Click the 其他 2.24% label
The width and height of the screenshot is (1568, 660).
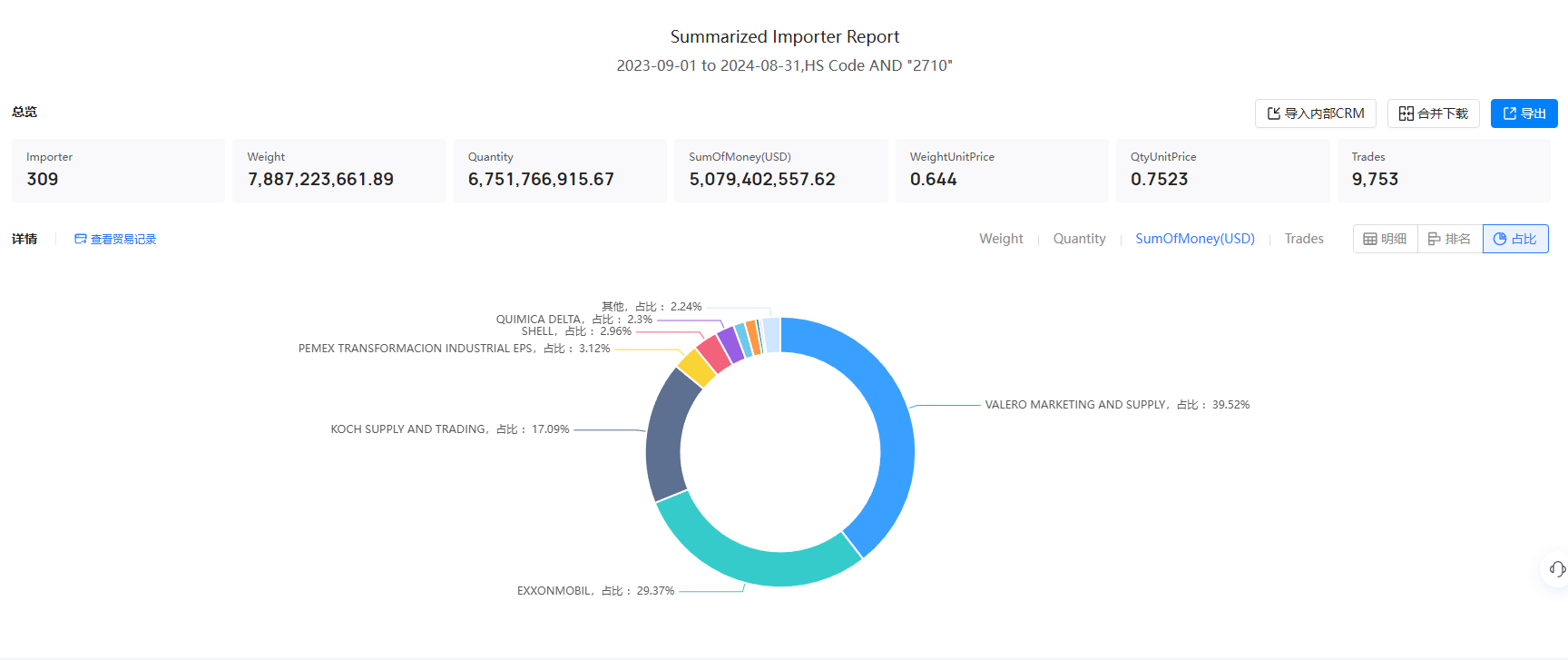(652, 307)
